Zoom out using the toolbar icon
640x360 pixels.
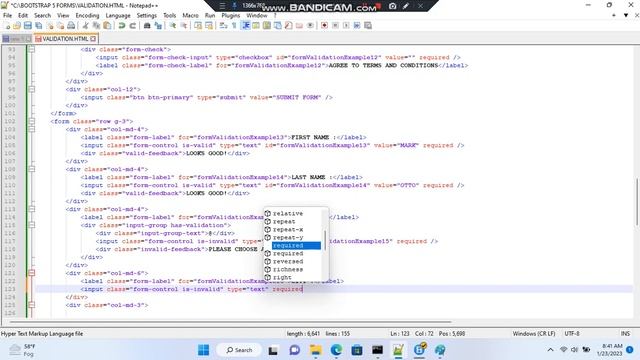[x=184, y=26]
